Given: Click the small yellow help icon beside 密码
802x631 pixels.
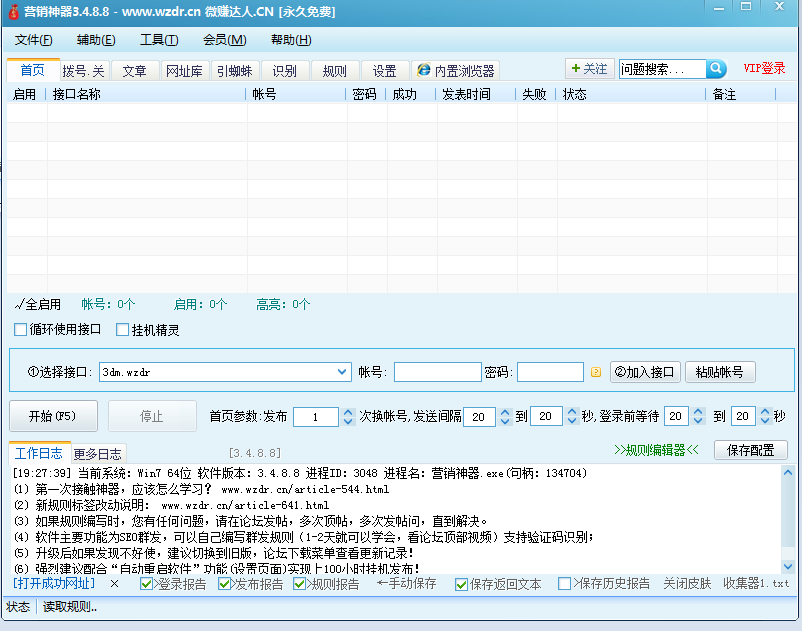Looking at the screenshot, I should (x=596, y=373).
